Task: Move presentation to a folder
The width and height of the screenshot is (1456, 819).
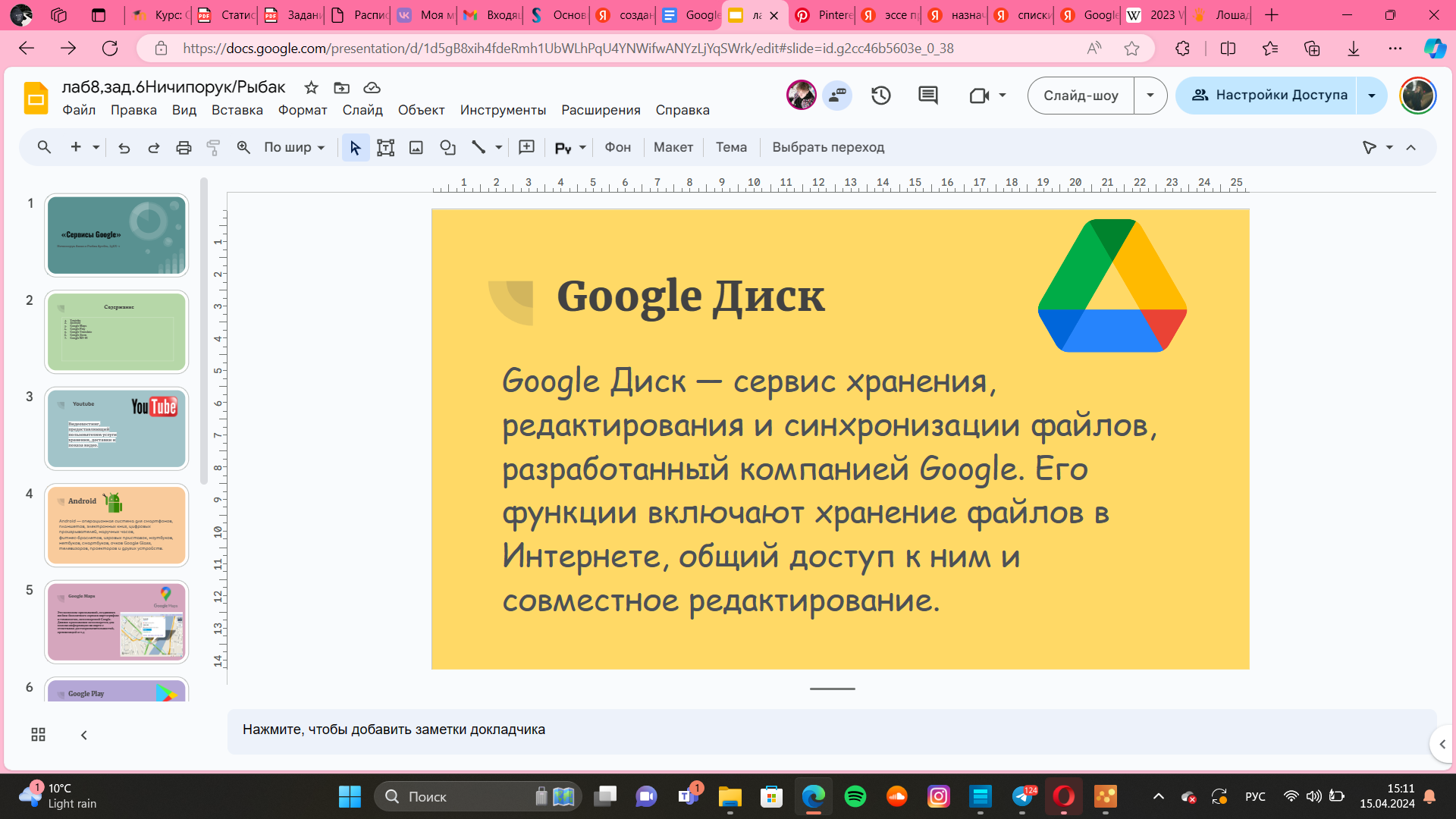Action: pos(341,87)
